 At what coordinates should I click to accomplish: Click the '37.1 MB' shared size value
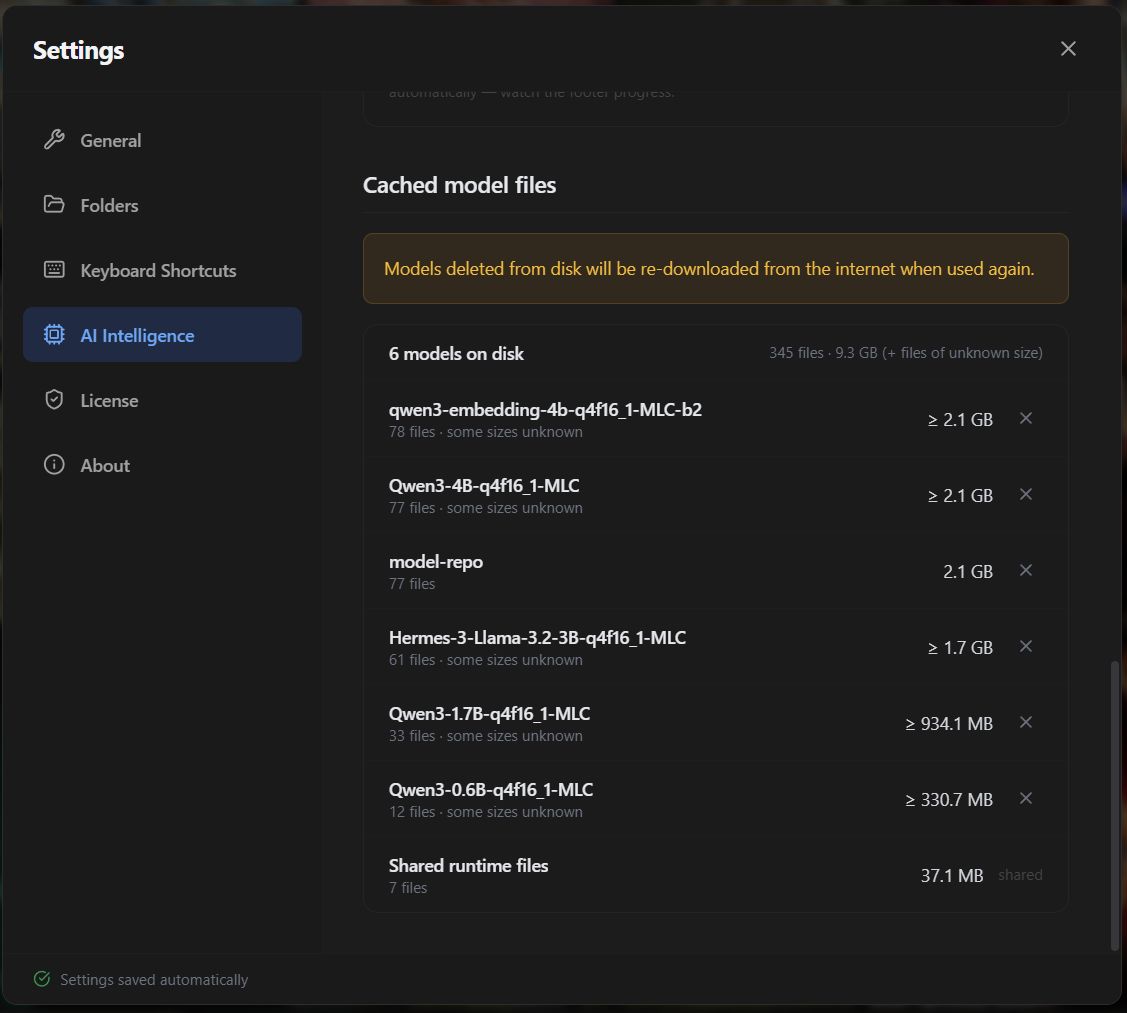point(952,876)
